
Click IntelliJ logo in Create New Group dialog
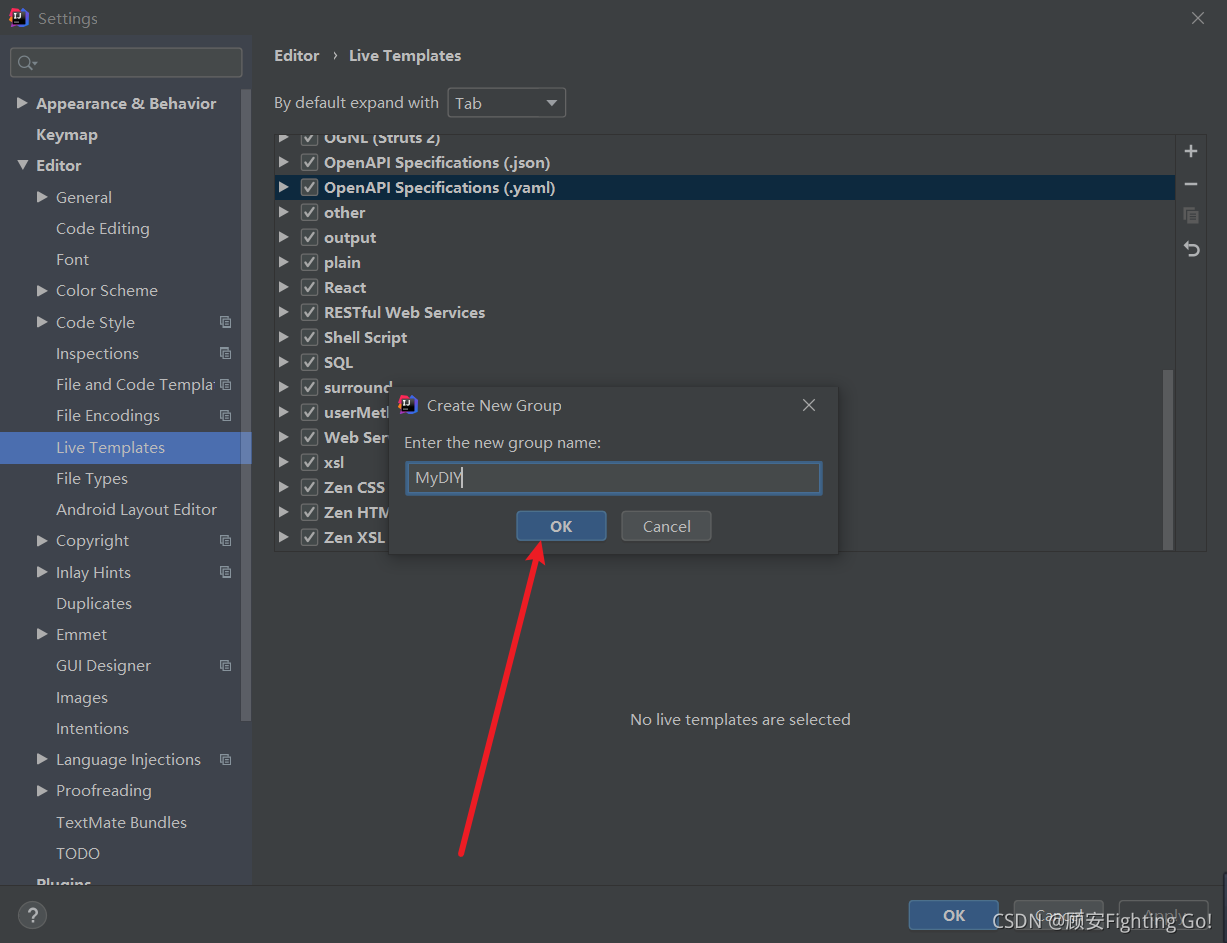pyautogui.click(x=407, y=405)
